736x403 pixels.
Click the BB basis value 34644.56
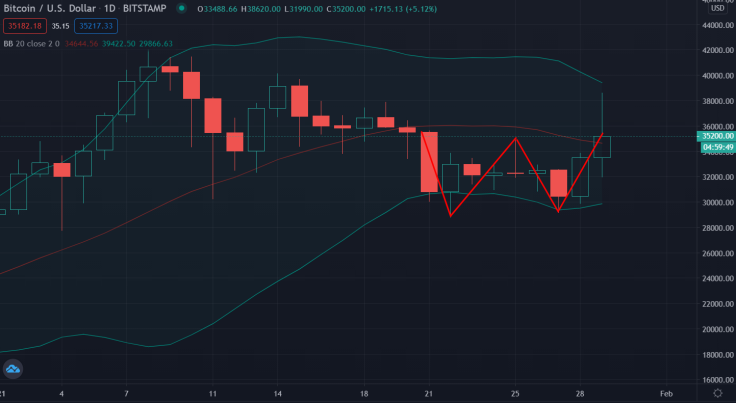81,44
